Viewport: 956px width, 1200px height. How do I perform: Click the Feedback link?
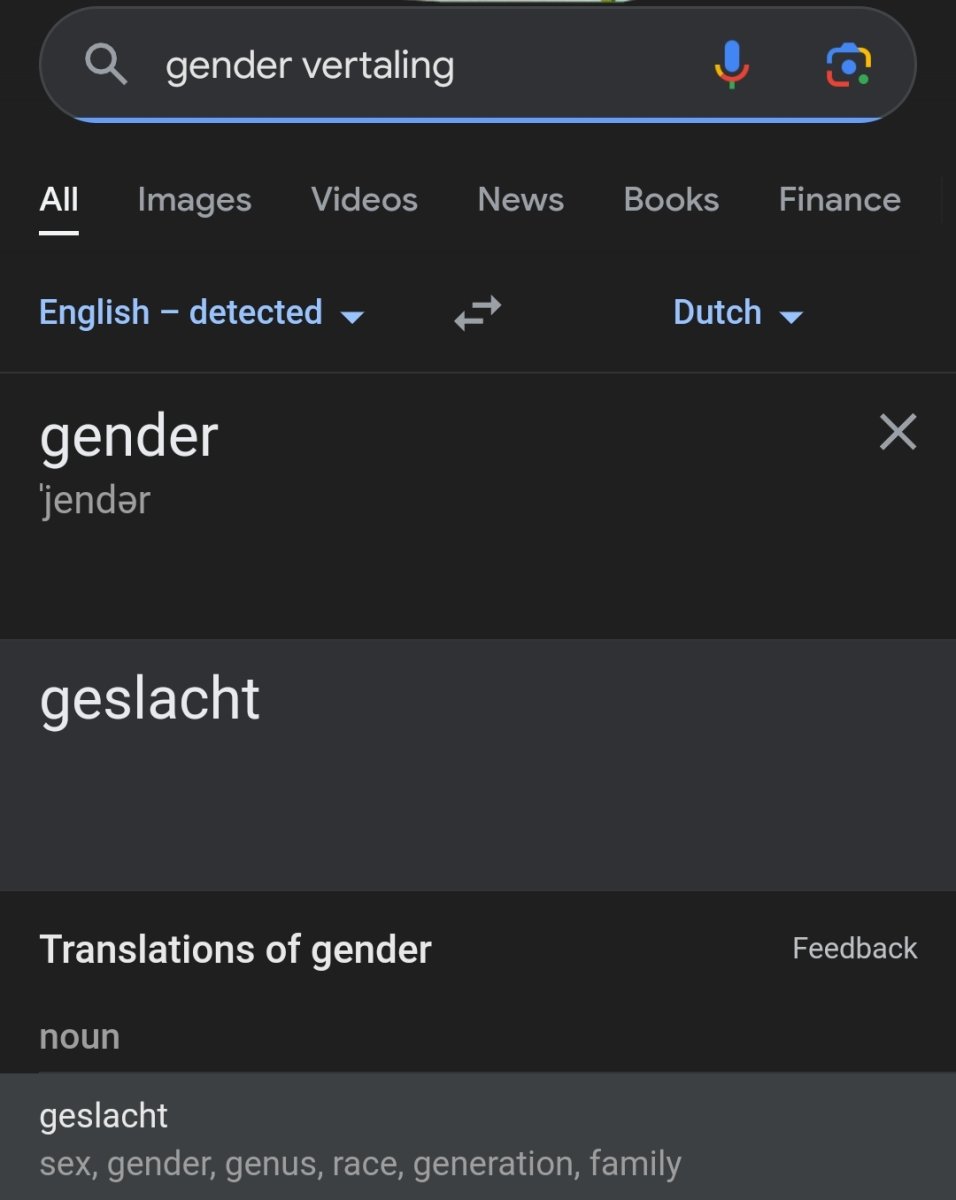[x=854, y=948]
